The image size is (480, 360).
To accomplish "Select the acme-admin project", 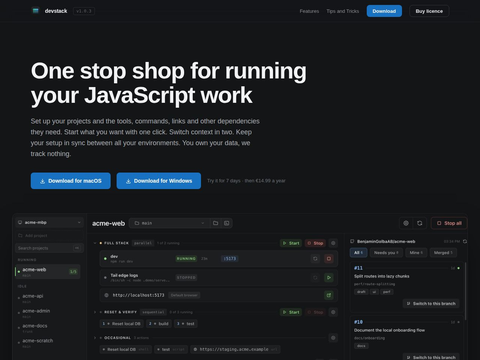I will (x=48, y=313).
